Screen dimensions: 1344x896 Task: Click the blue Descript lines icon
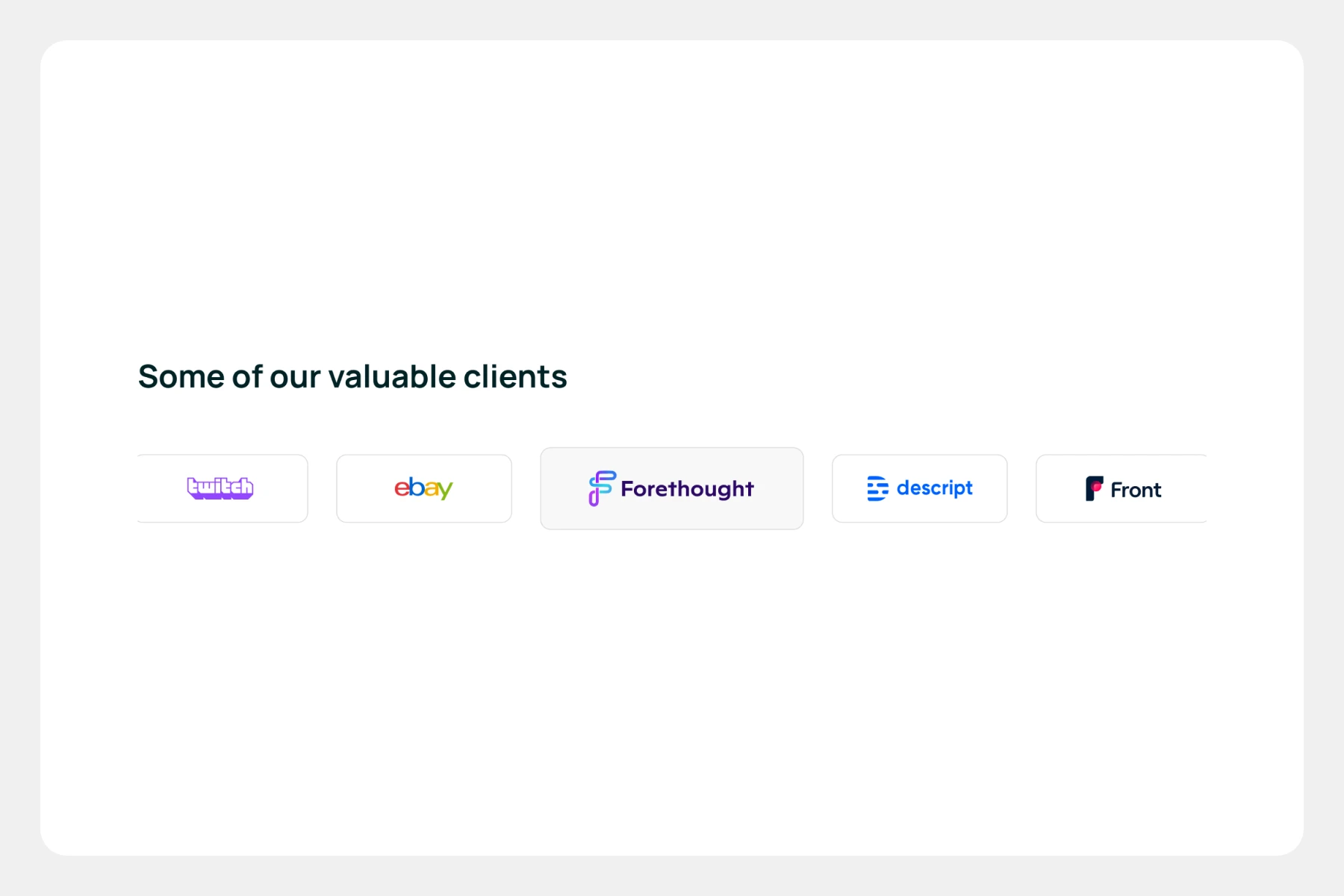click(x=877, y=488)
